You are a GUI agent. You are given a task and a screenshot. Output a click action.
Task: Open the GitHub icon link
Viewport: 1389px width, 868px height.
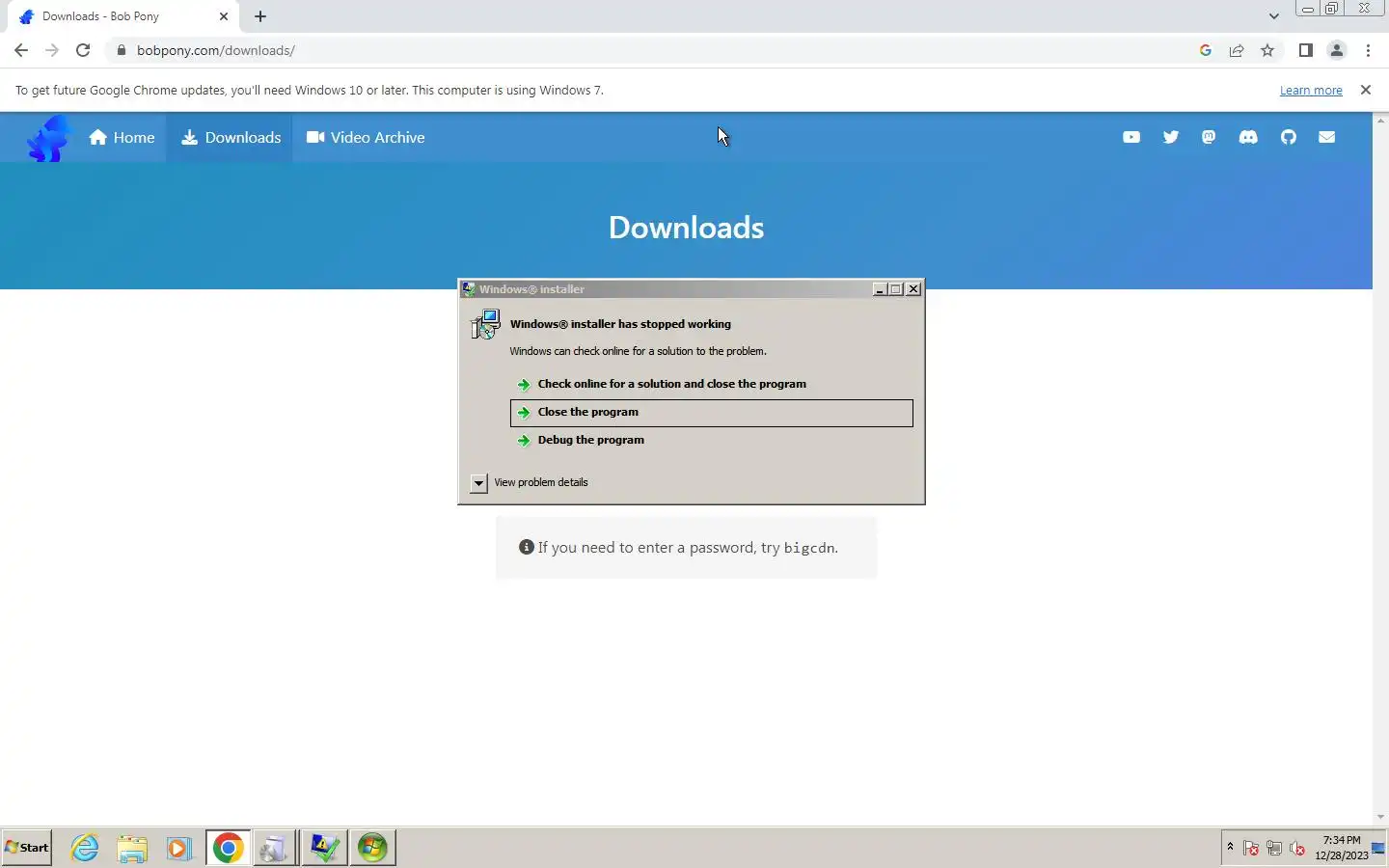pos(1289,137)
